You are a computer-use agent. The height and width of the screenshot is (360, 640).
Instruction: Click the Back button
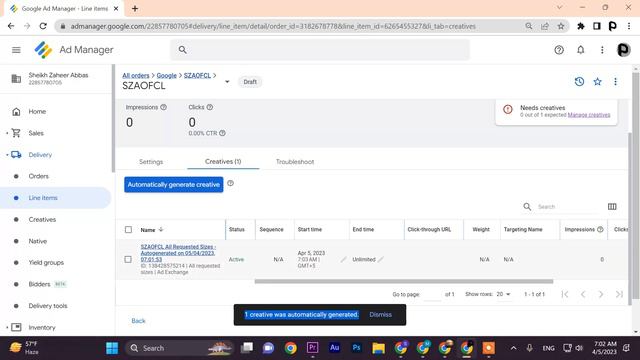pyautogui.click(x=138, y=321)
